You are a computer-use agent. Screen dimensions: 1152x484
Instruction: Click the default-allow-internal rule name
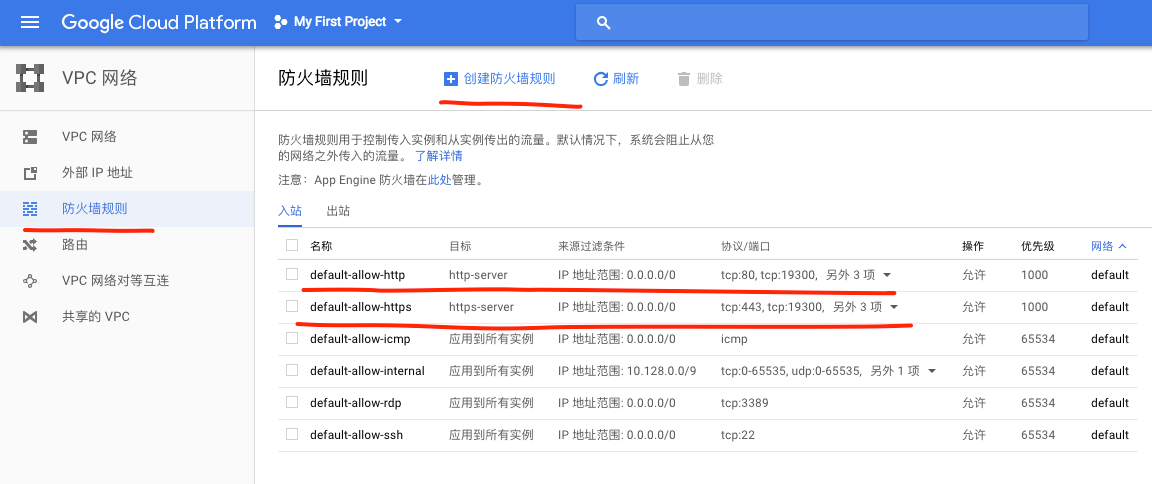pos(367,371)
